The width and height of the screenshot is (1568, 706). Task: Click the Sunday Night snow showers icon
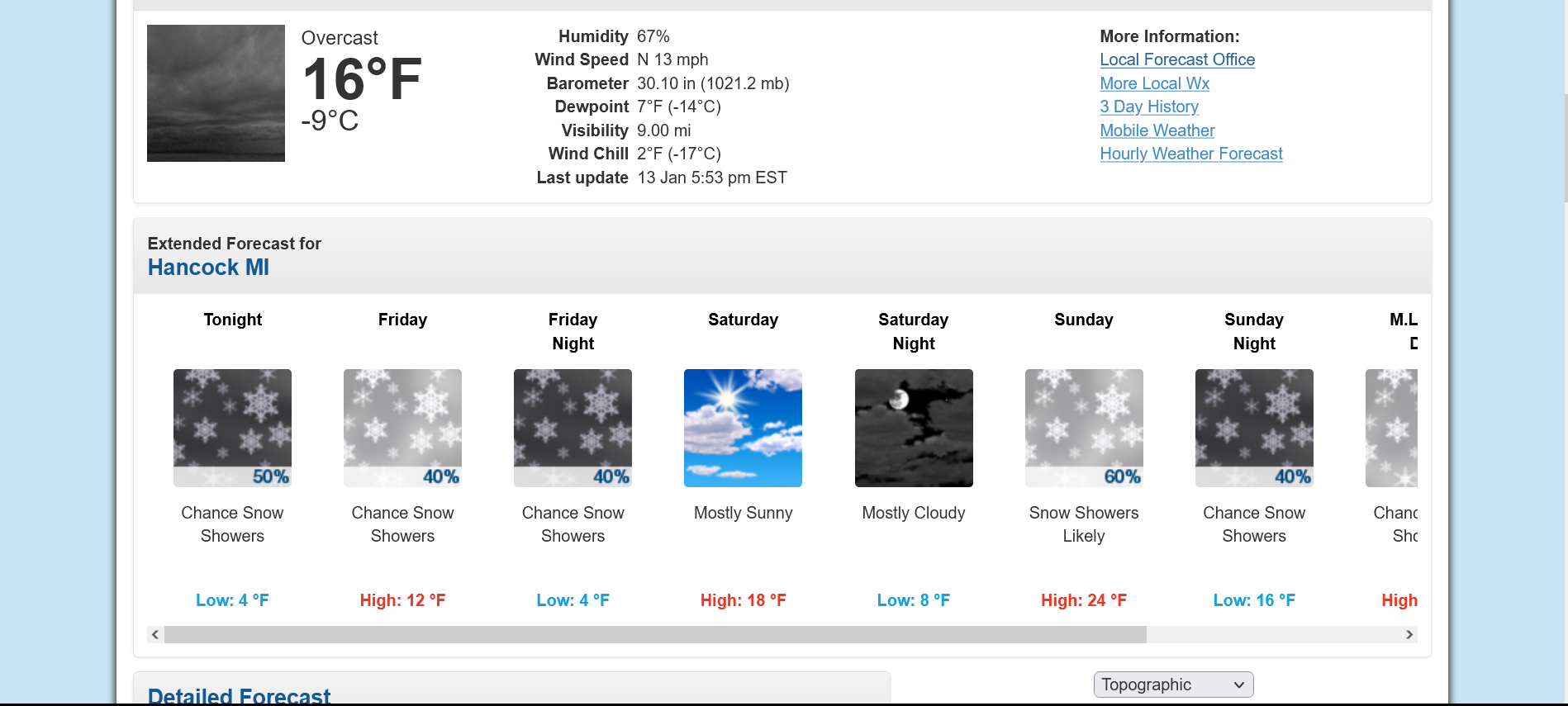(x=1254, y=428)
